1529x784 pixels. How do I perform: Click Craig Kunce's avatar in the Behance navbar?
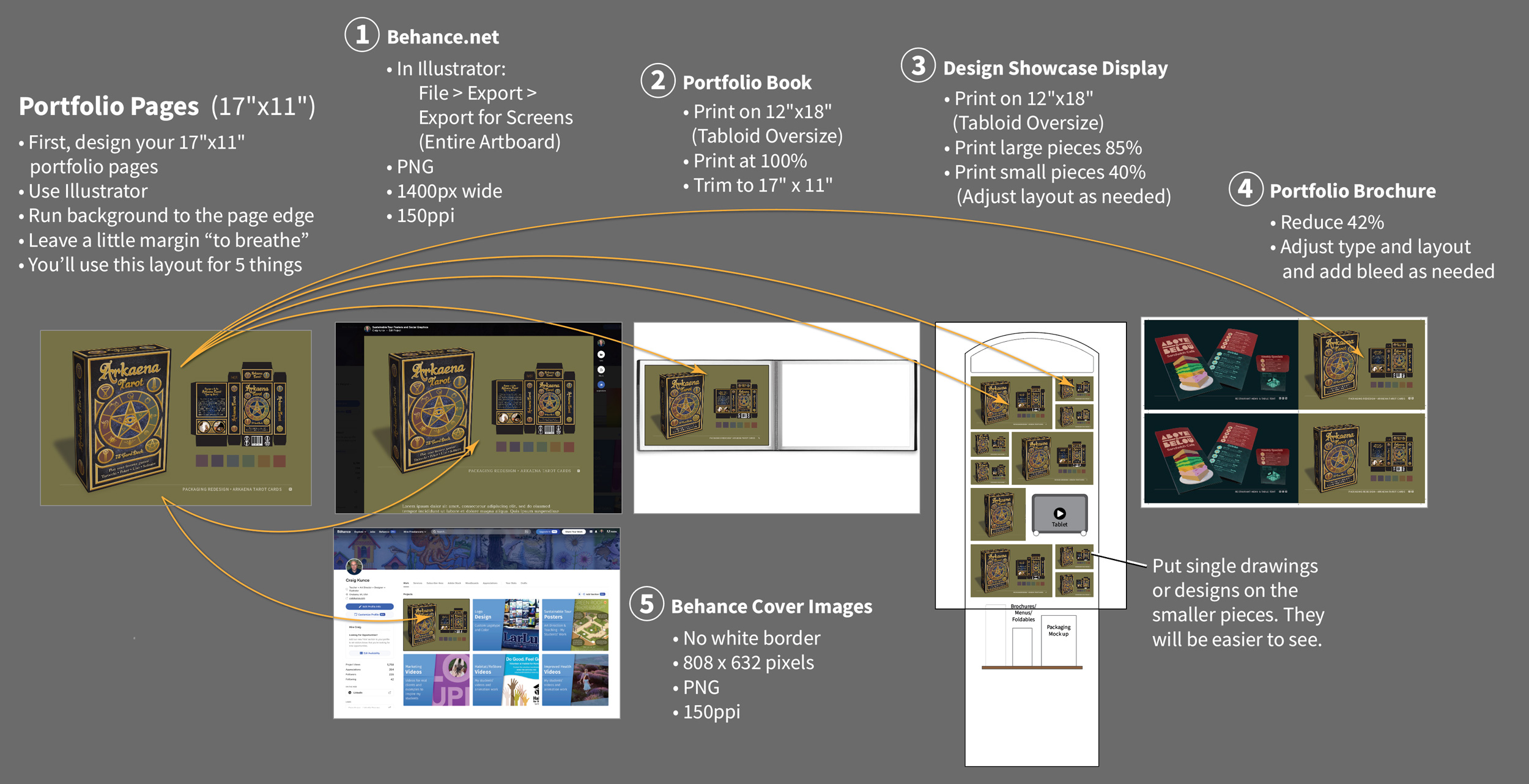tap(602, 531)
